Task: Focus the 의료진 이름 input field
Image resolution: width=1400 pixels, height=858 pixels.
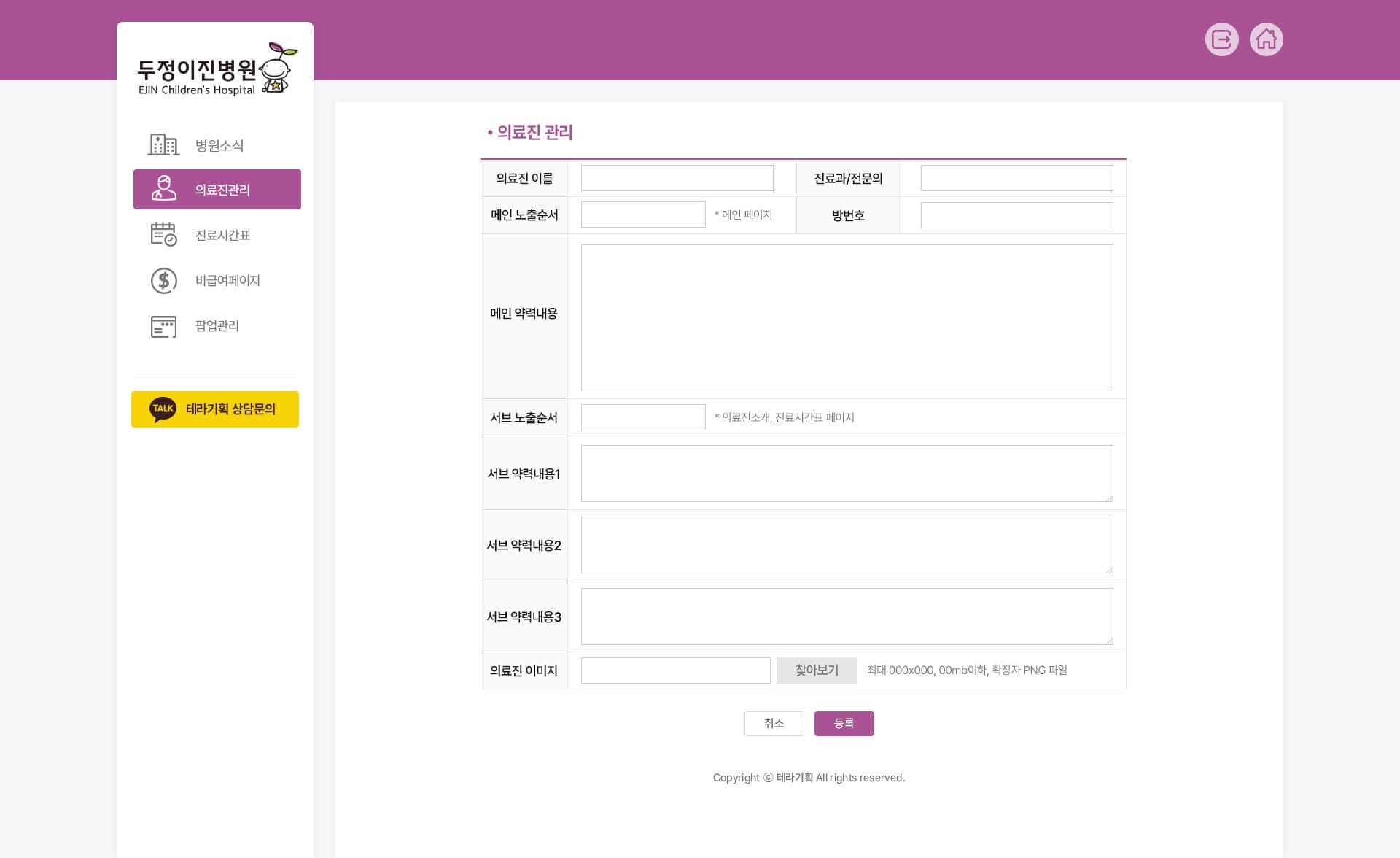Action: tap(676, 178)
